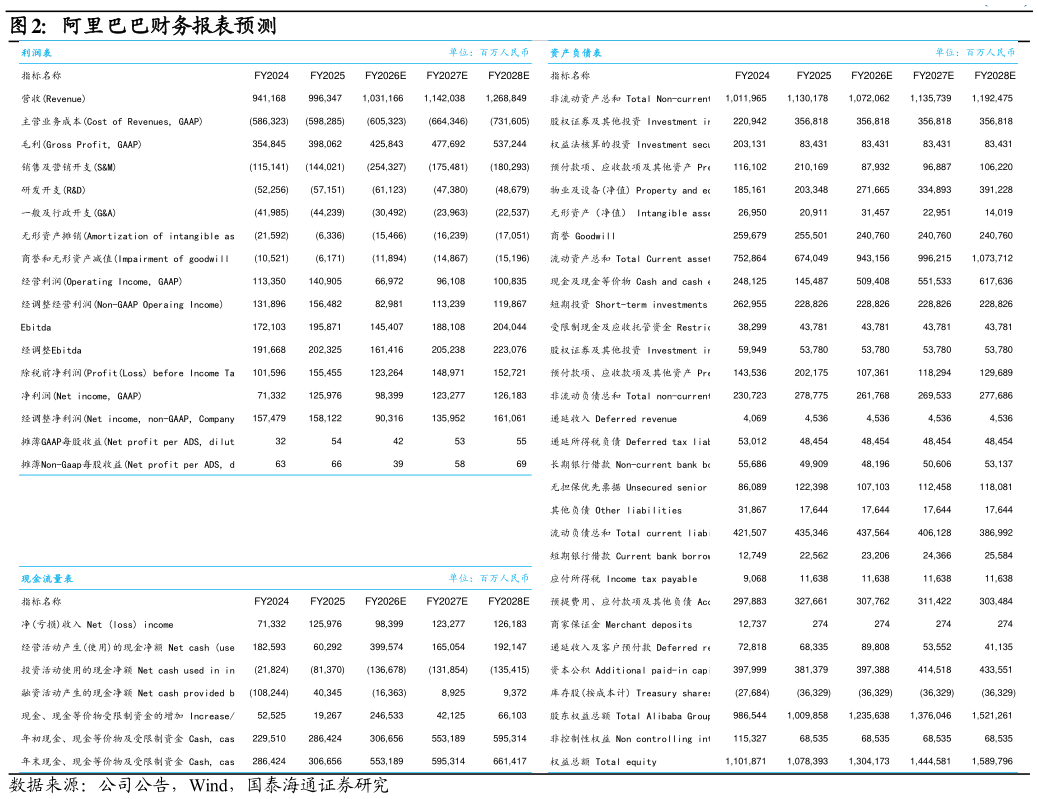
Task: Click the Ebitda row label
Action: pyautogui.click(x=36, y=327)
